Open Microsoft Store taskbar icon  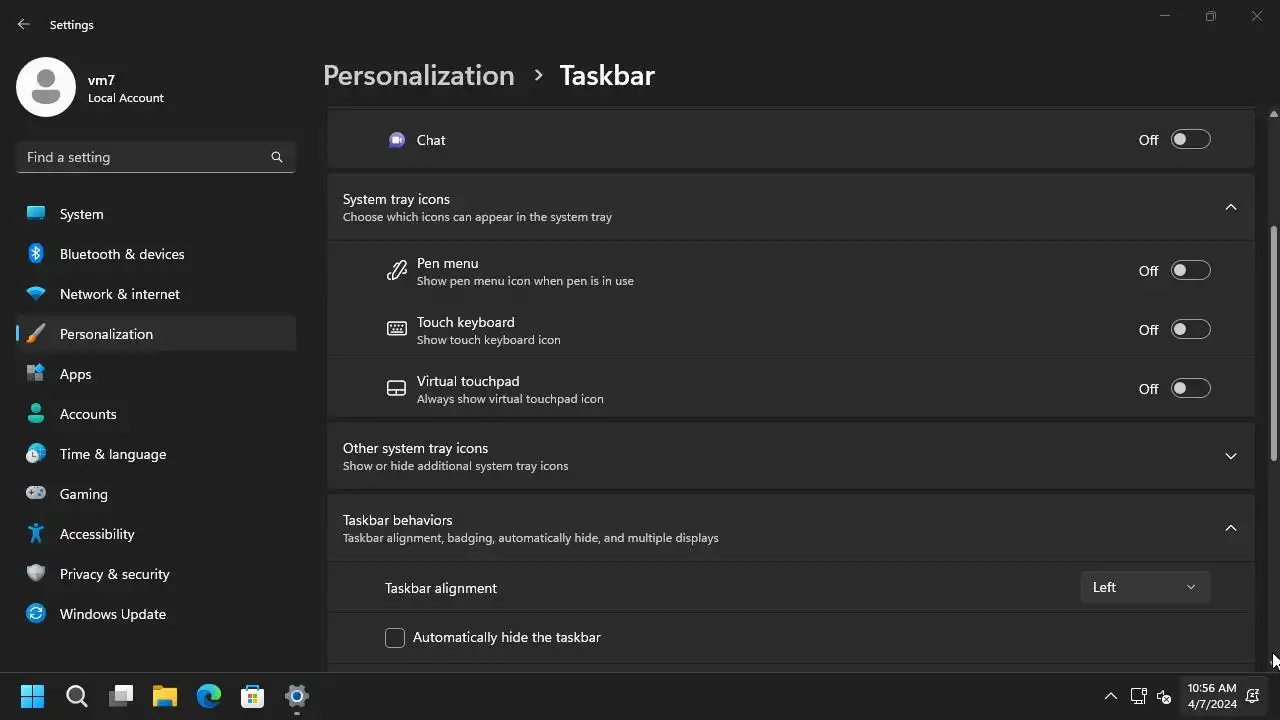click(x=253, y=696)
